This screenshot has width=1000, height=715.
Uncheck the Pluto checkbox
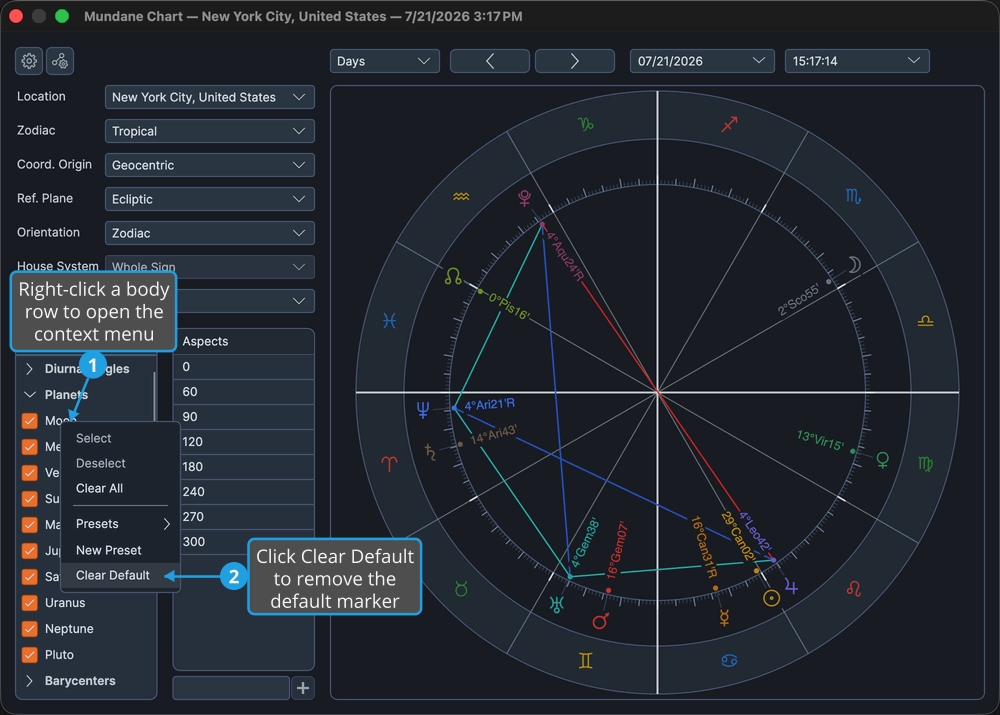[29, 655]
